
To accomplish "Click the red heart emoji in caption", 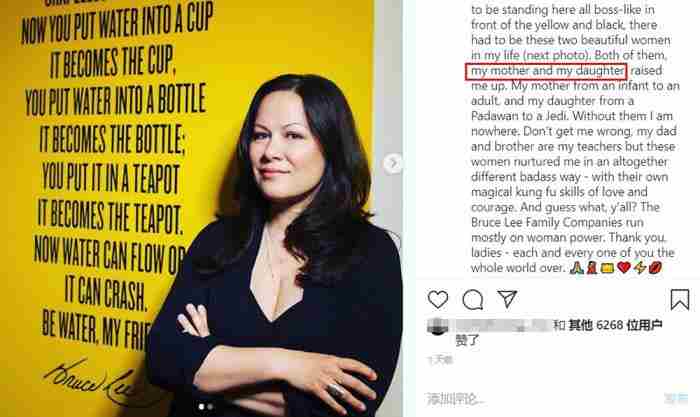I will click(624, 267).
